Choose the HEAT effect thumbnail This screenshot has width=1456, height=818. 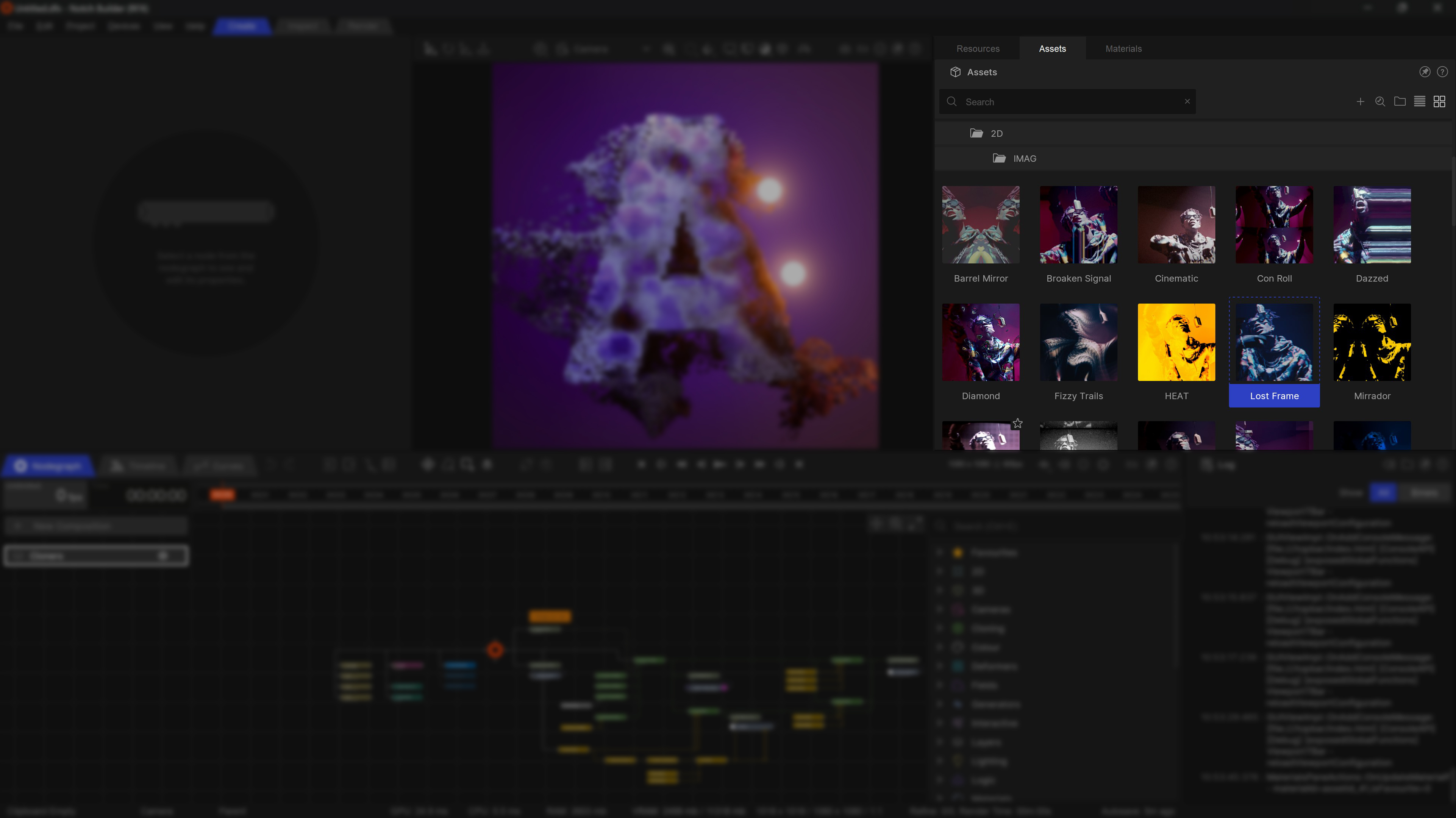[1176, 343]
